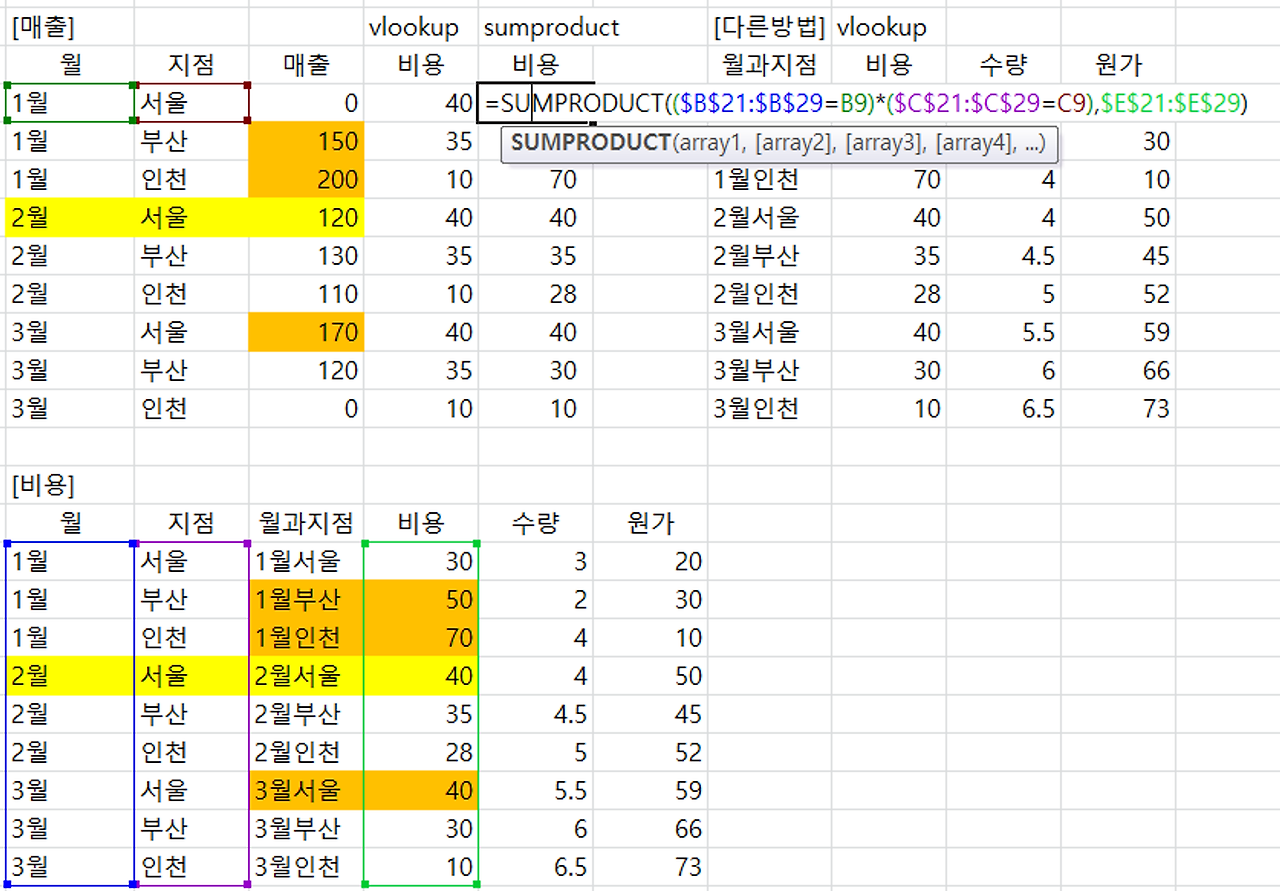The width and height of the screenshot is (1280, 891).
Task: Select the [비용] label cell above the lower table
Action: click(70, 485)
